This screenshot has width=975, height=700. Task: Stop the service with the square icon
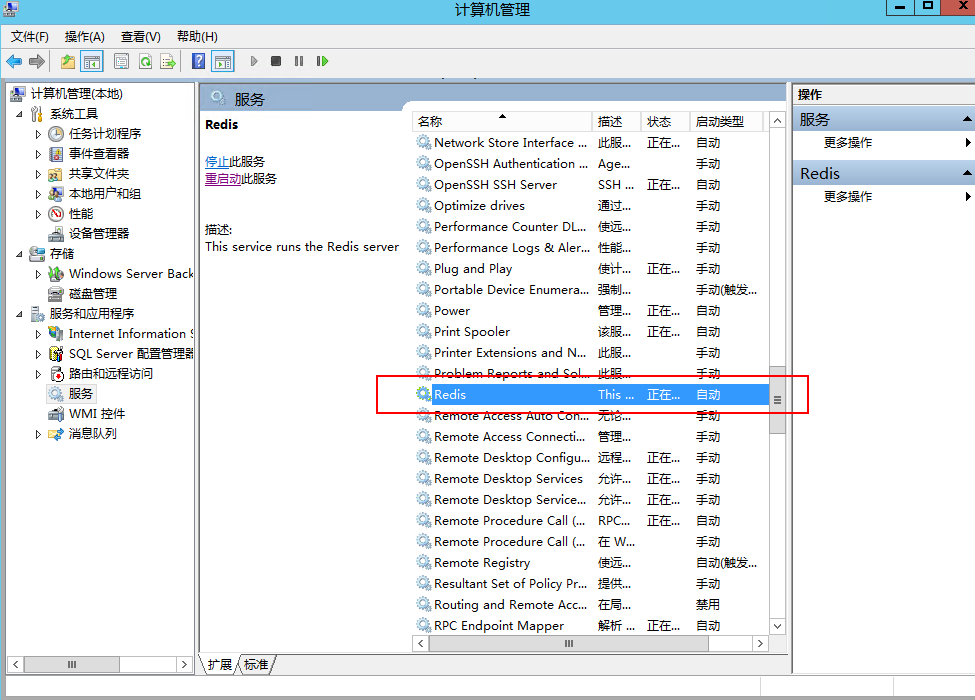coord(275,61)
